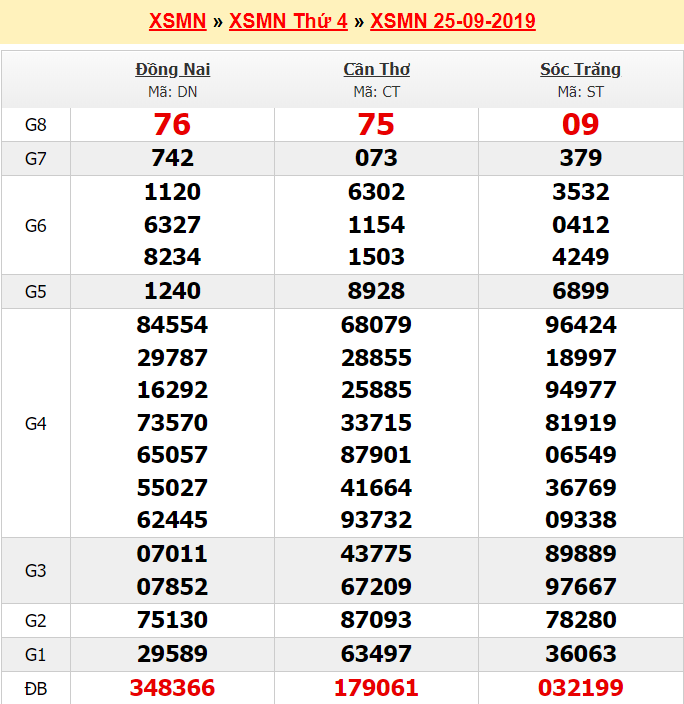Viewport: 684px width, 704px height.
Task: Select the G4 row label
Action: click(35, 423)
